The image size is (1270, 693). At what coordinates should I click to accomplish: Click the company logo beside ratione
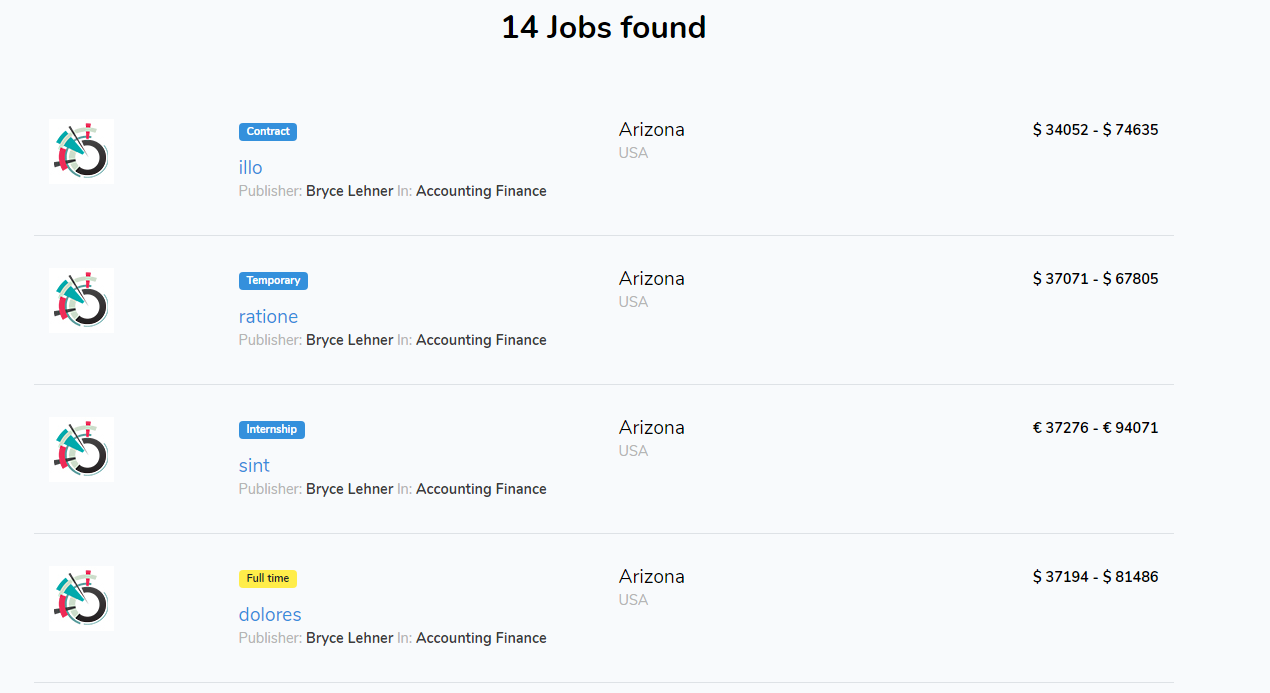81,300
